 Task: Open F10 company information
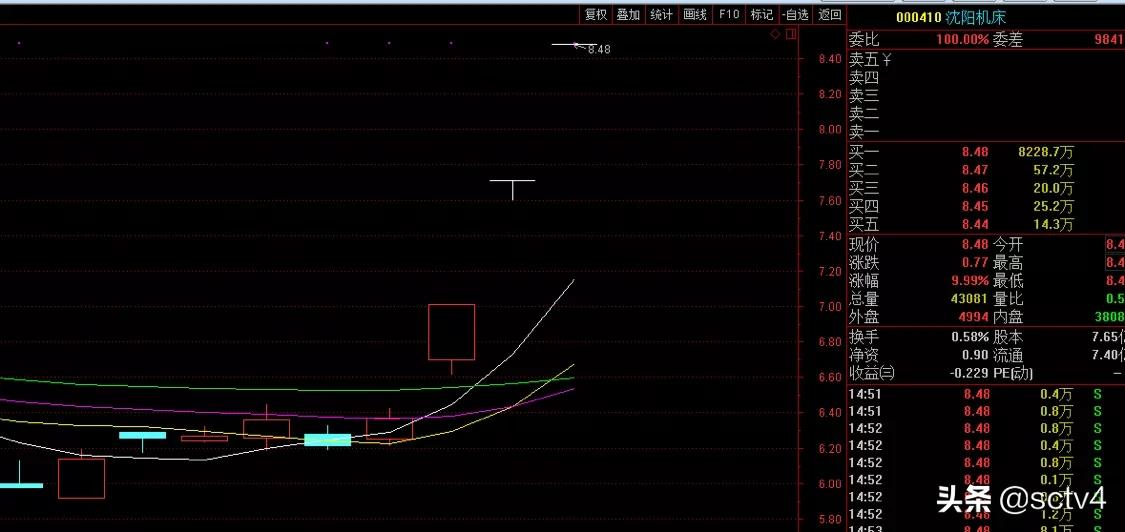point(729,14)
